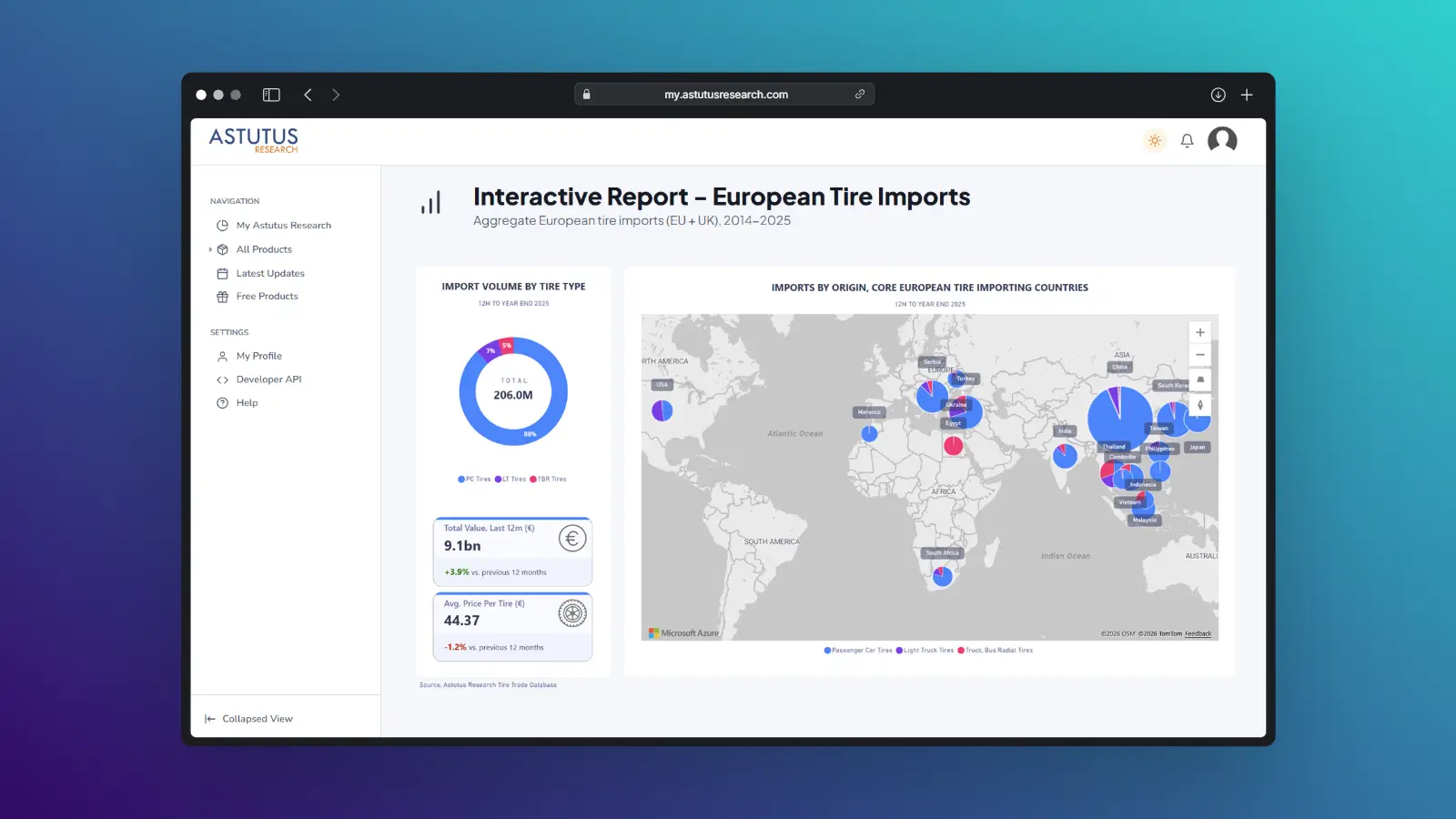
Task: Click the browser address bar
Action: (724, 94)
